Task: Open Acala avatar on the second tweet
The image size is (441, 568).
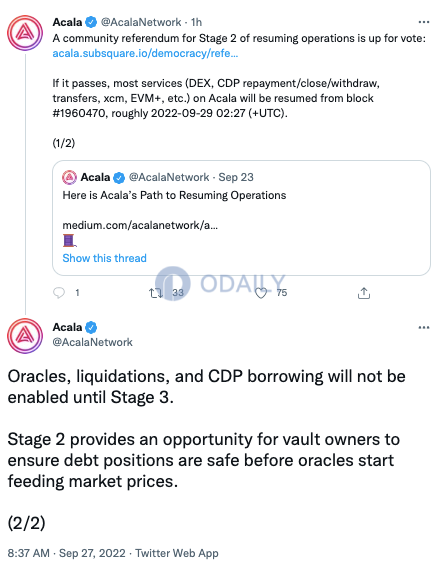Action: click(x=25, y=336)
